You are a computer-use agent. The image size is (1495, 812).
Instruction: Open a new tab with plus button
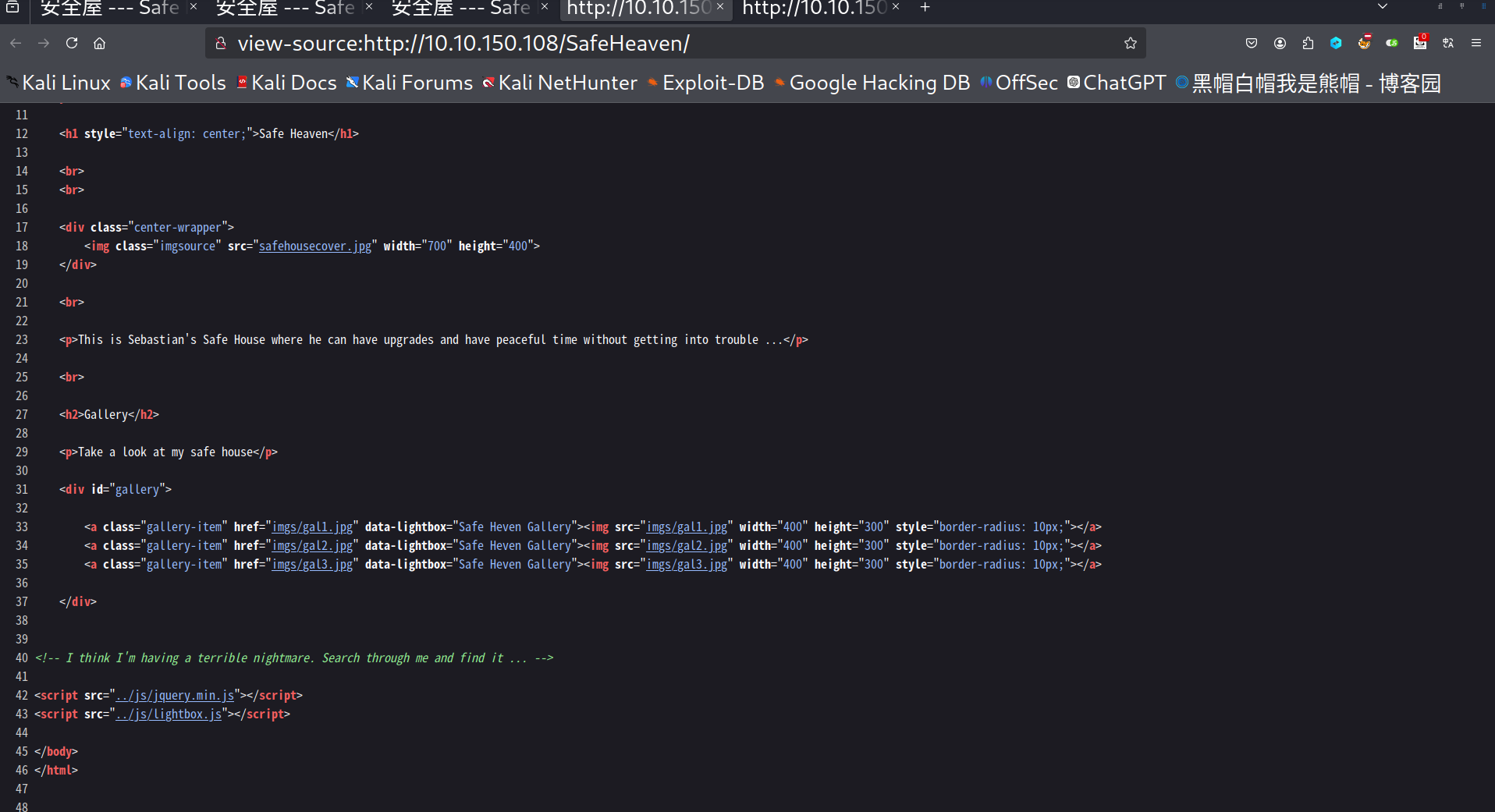tap(925, 8)
